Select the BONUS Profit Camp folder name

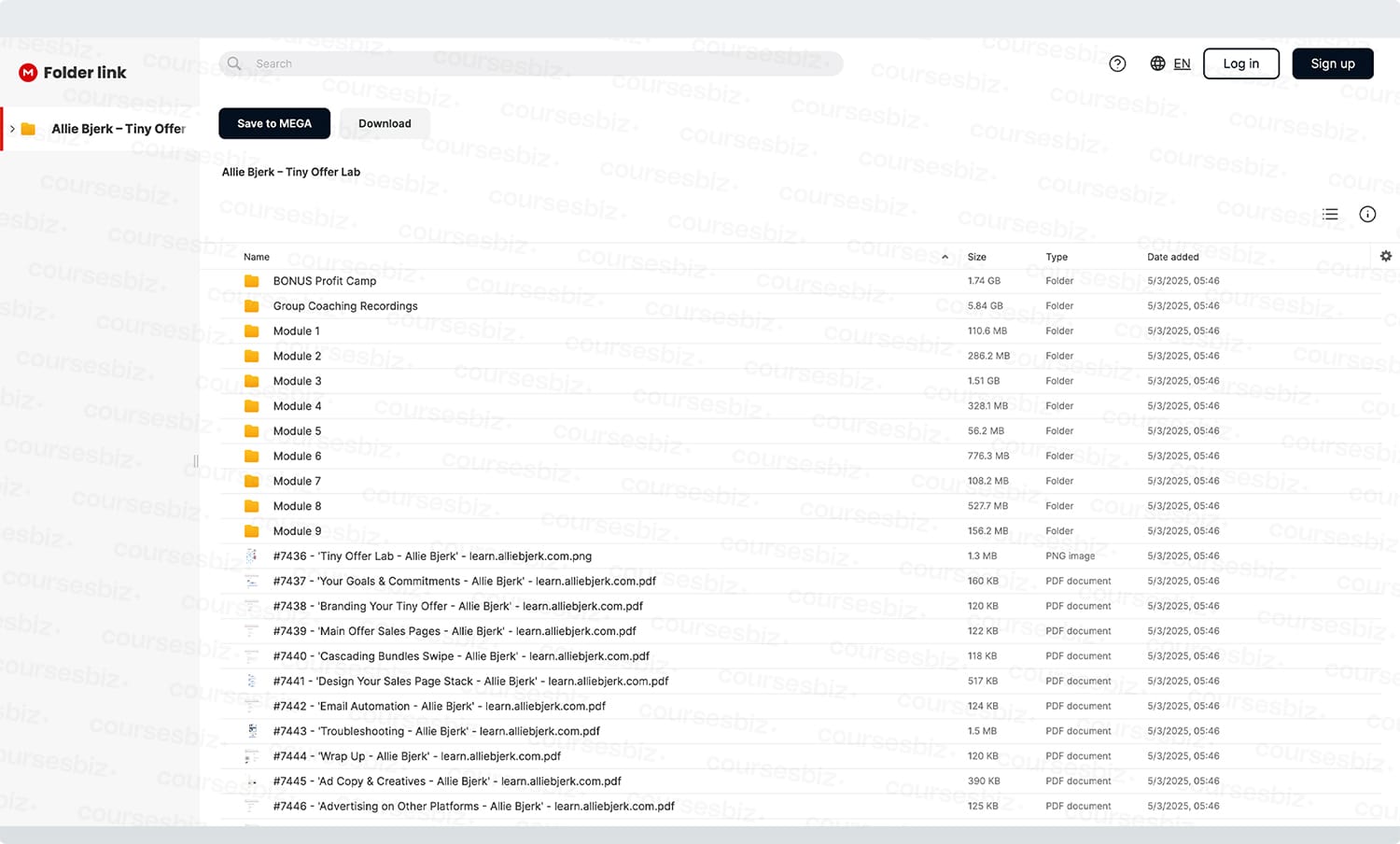tap(325, 281)
